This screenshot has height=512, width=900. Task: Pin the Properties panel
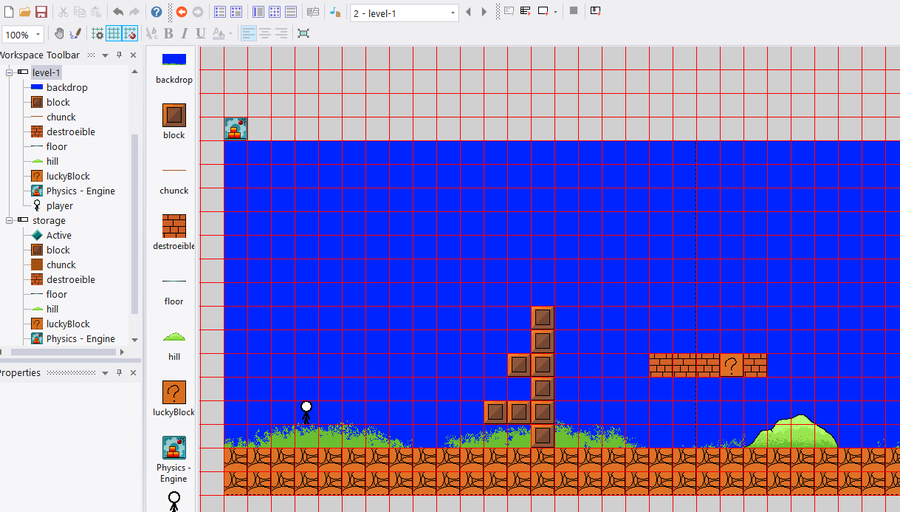[119, 373]
